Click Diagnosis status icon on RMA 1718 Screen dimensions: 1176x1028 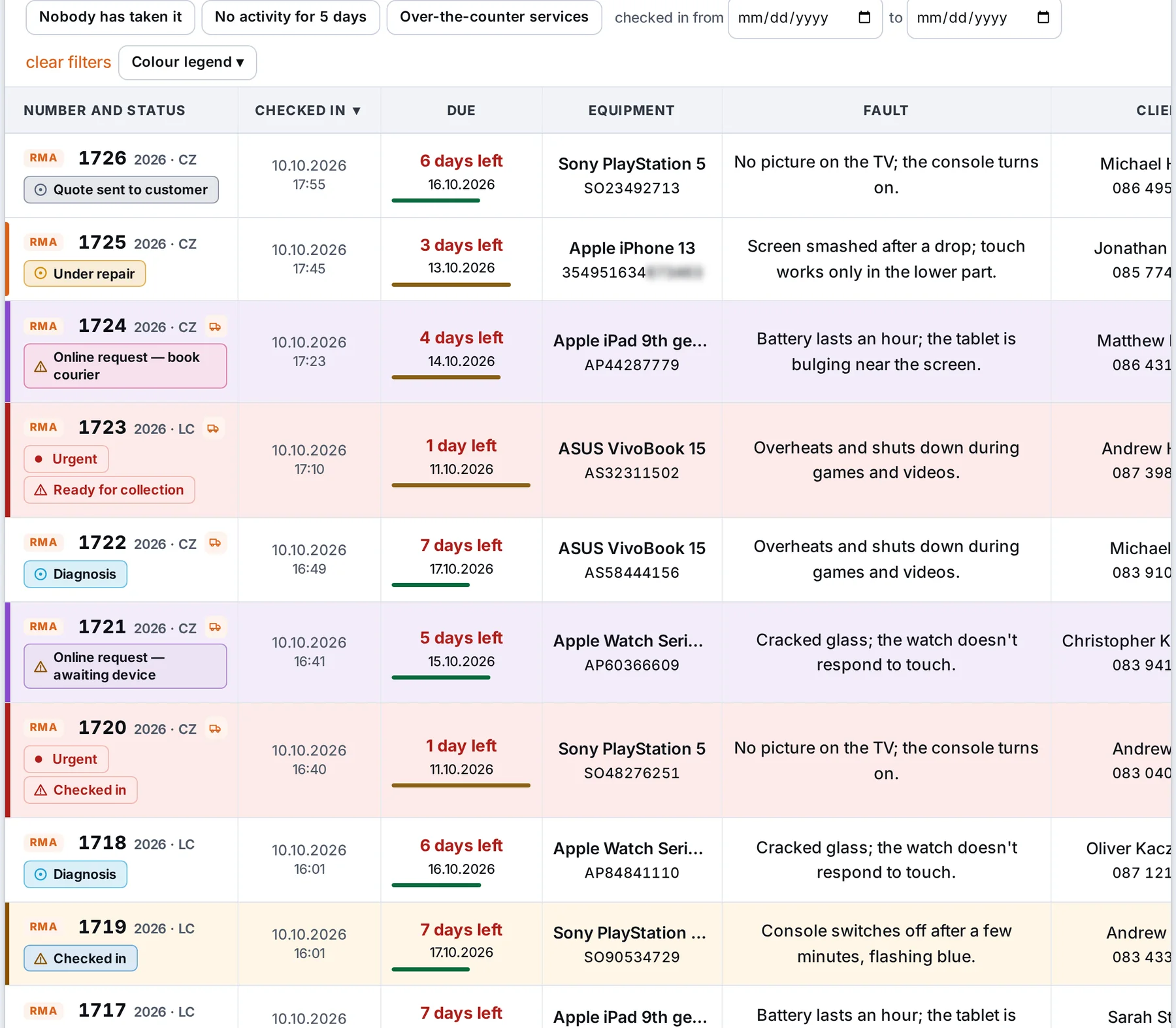(x=41, y=874)
